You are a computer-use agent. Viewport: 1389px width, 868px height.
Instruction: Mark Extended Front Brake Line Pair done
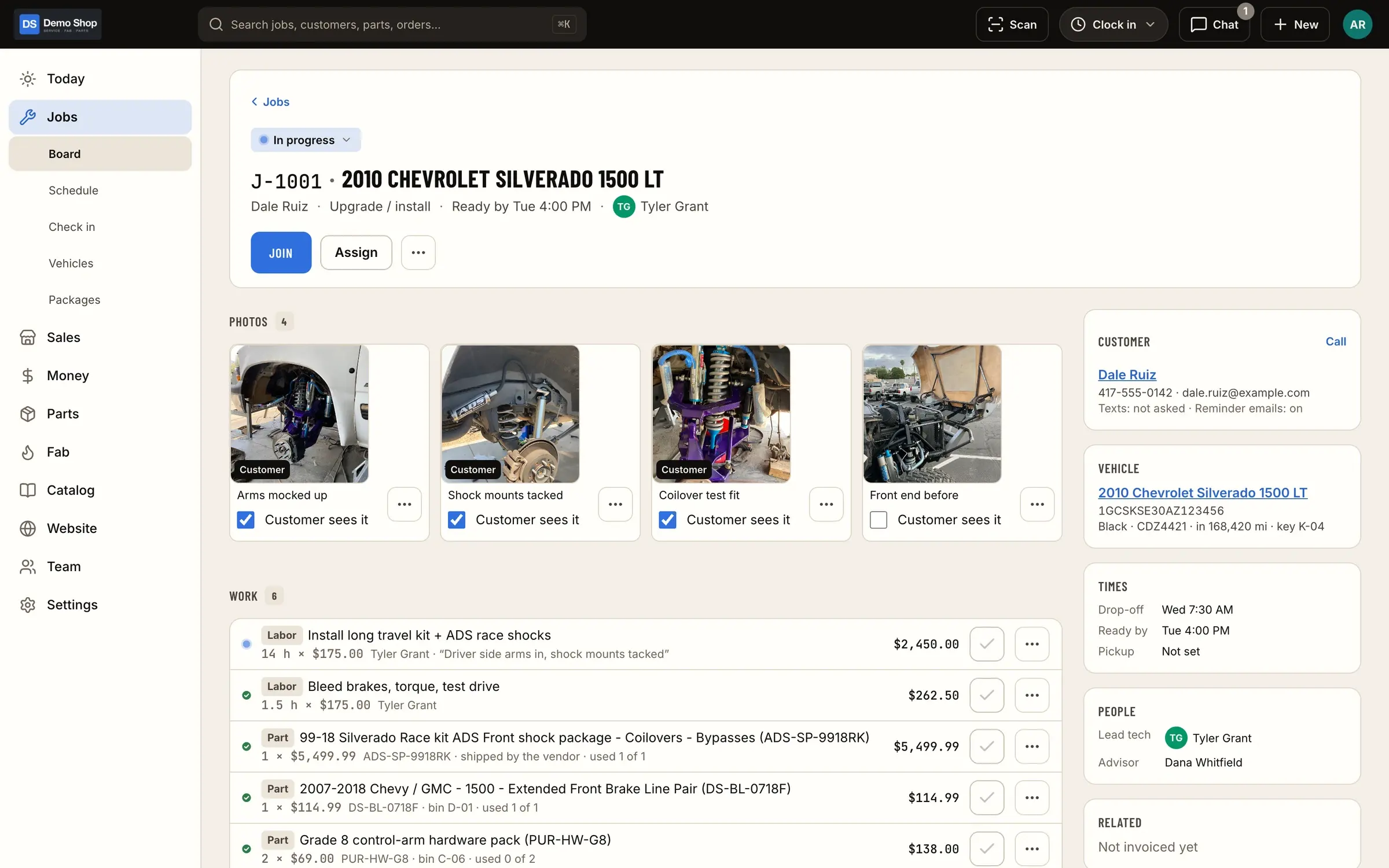987,797
